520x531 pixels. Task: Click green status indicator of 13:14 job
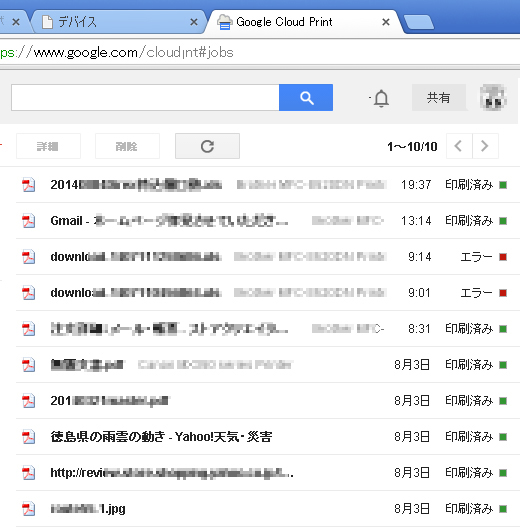pyautogui.click(x=503, y=221)
